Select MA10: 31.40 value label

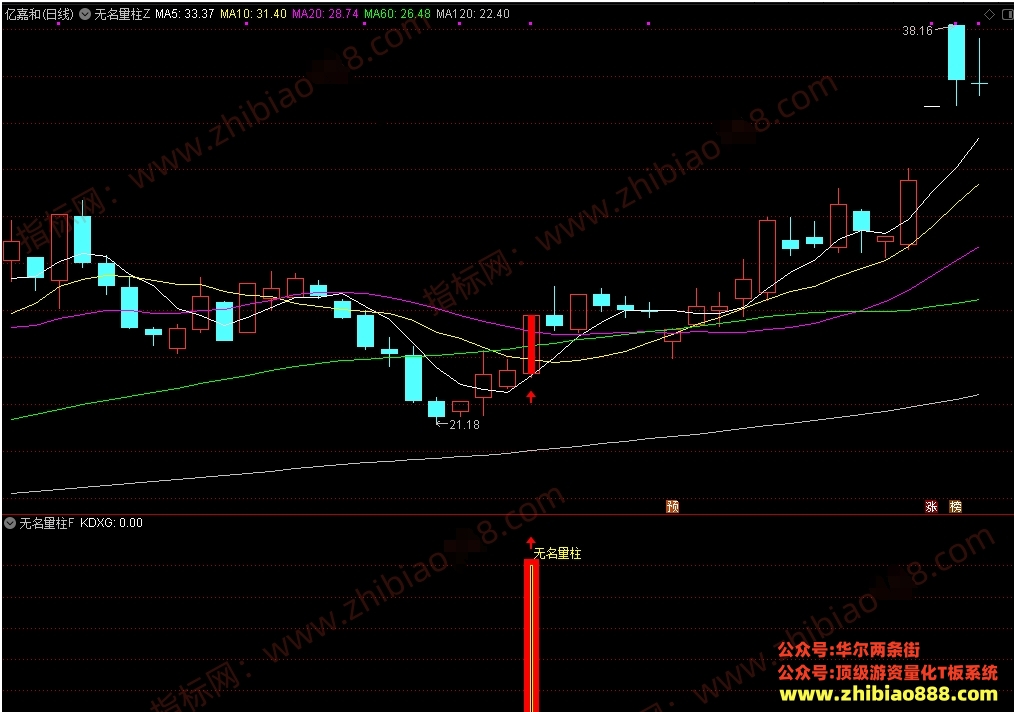(253, 14)
